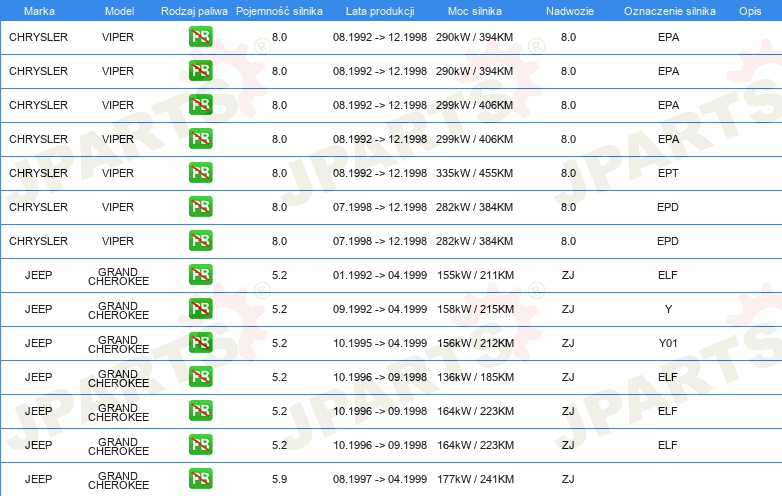Select the 158kW / 215KM power cell

coord(475,309)
